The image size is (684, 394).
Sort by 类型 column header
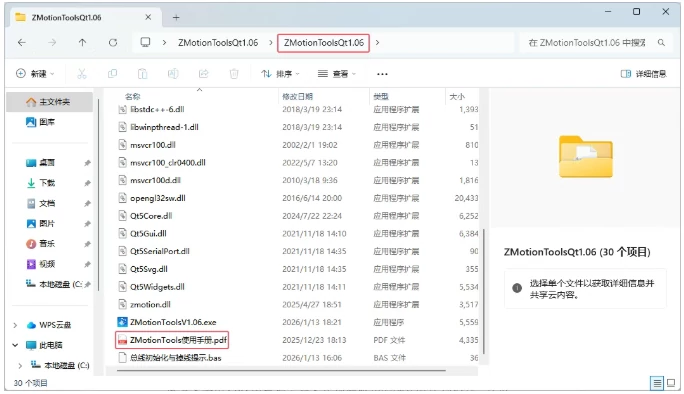click(381, 96)
